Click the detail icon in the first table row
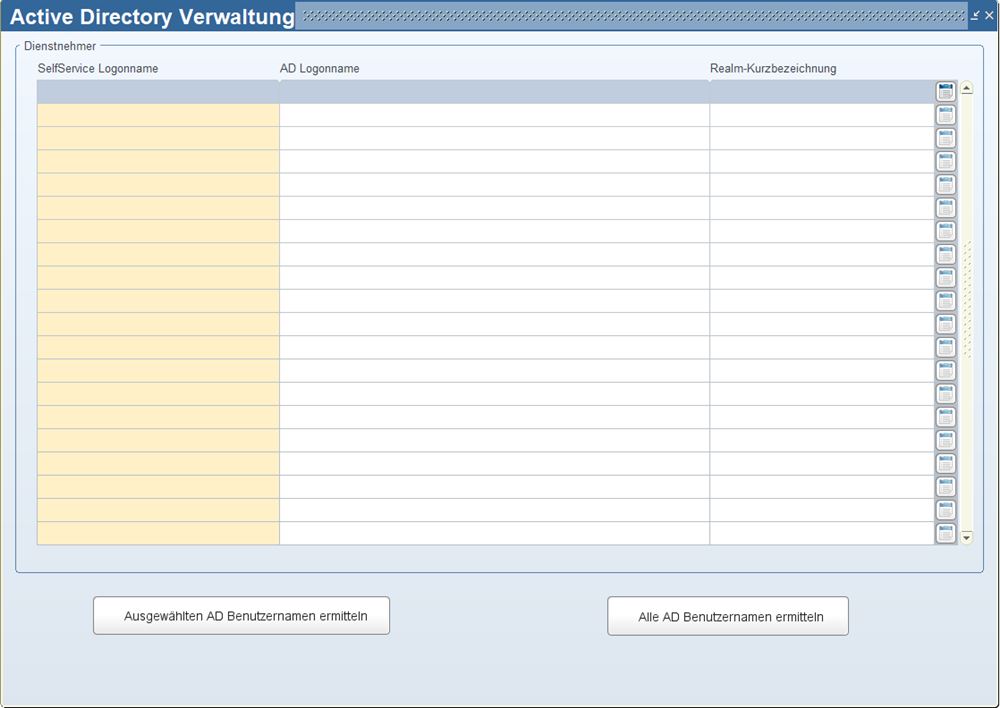 [x=945, y=92]
